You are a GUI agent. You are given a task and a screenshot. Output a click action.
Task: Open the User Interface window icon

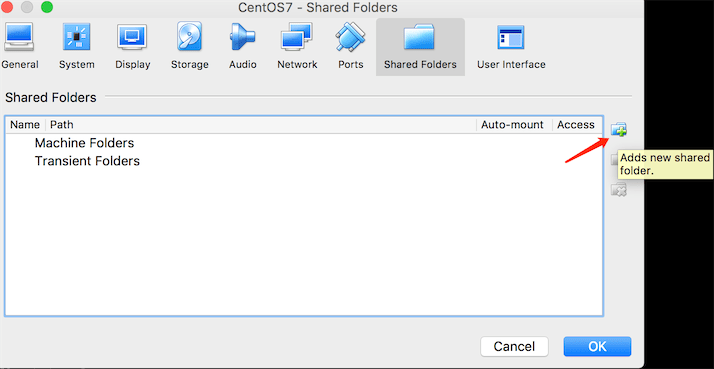pyautogui.click(x=510, y=37)
